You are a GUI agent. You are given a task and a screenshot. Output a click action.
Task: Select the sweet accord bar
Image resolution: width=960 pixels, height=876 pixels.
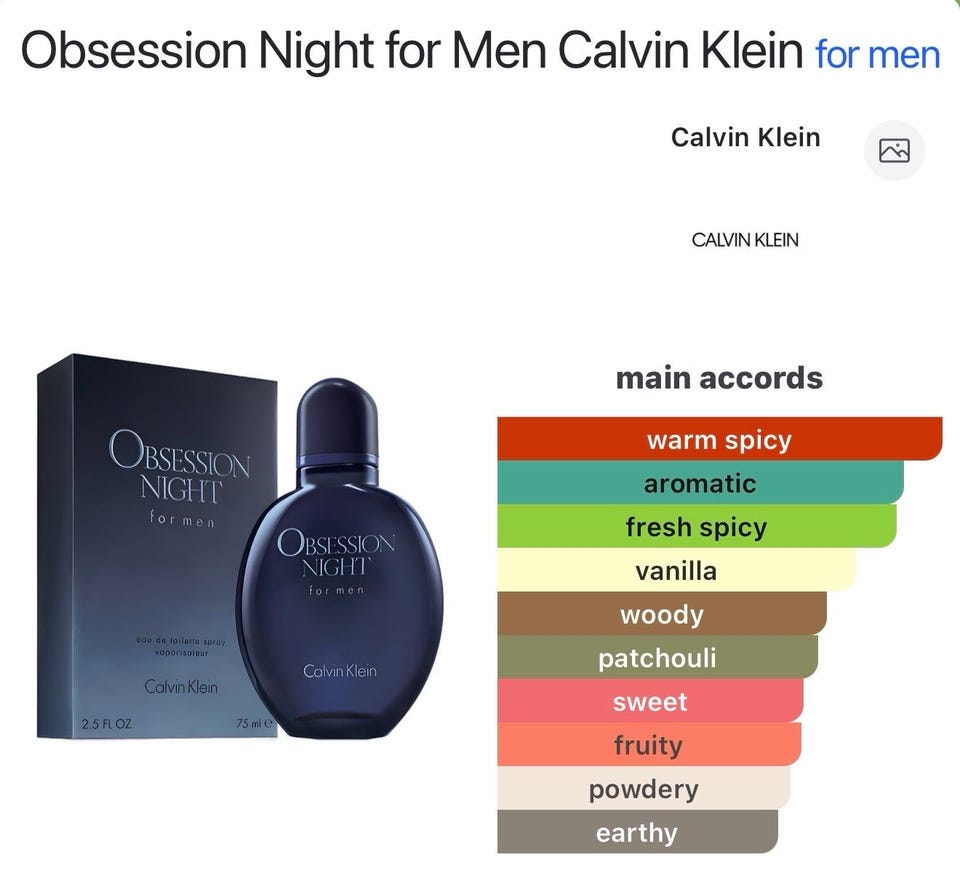(x=650, y=701)
